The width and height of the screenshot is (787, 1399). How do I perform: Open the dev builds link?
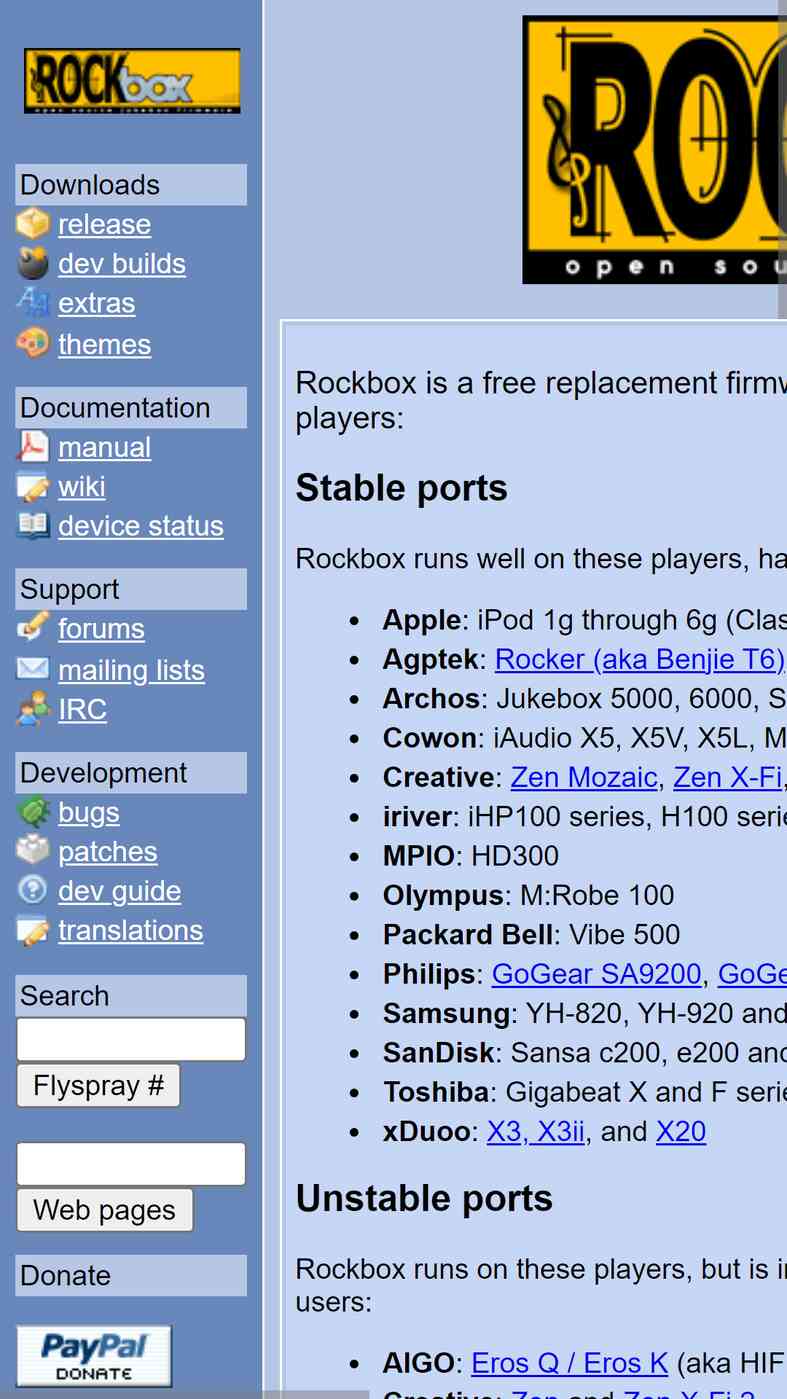point(122,263)
